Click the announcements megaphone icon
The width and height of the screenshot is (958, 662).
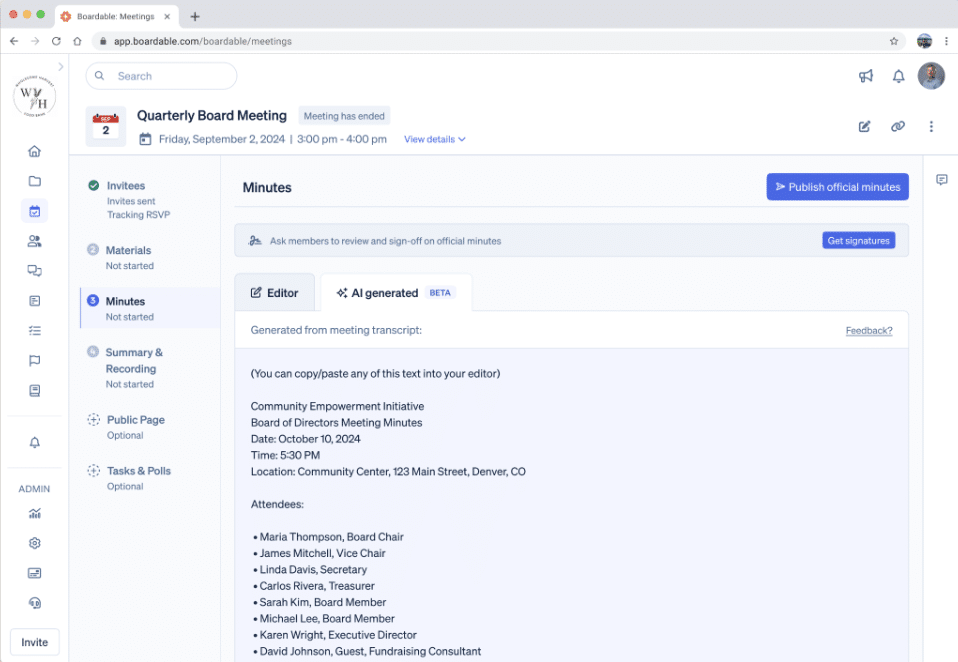[866, 76]
